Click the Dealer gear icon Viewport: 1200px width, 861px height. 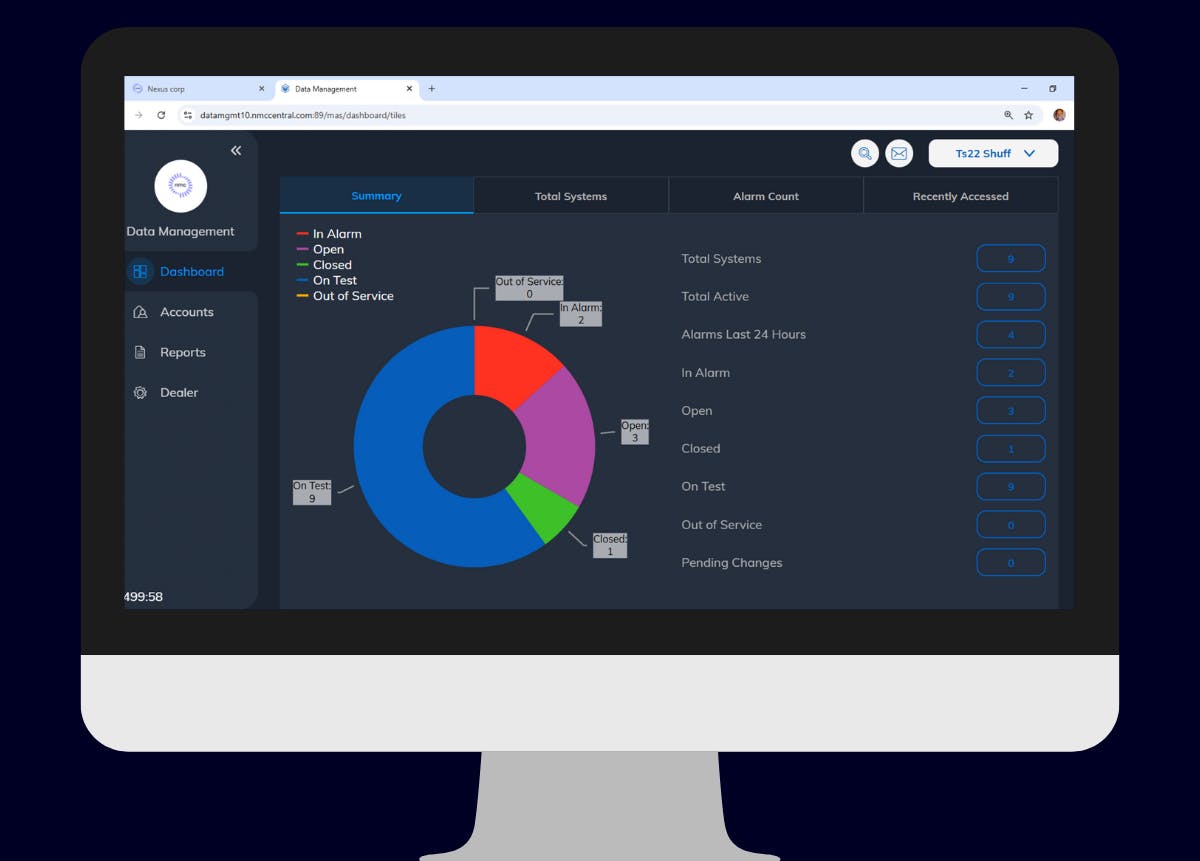click(x=140, y=393)
